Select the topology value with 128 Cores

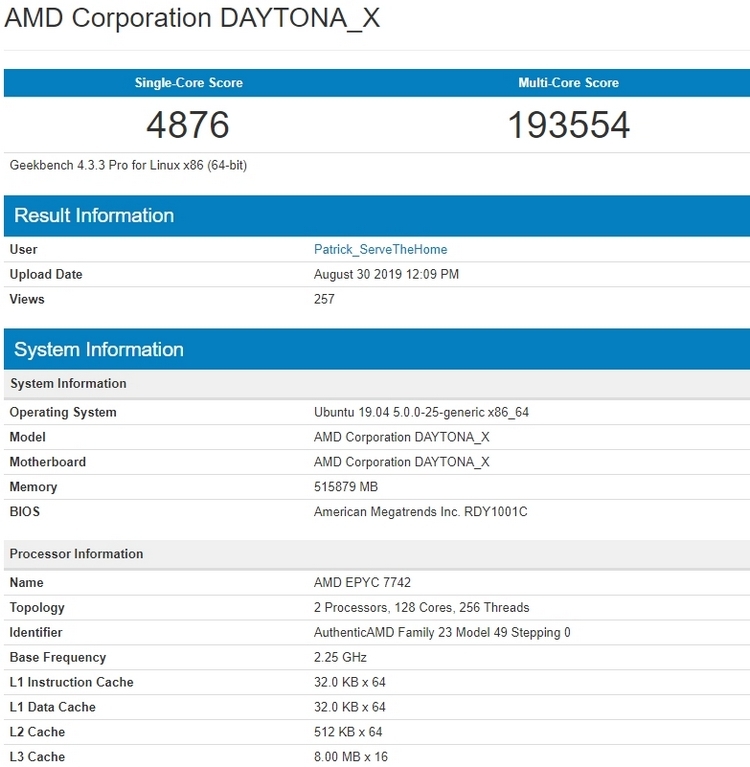click(x=421, y=607)
